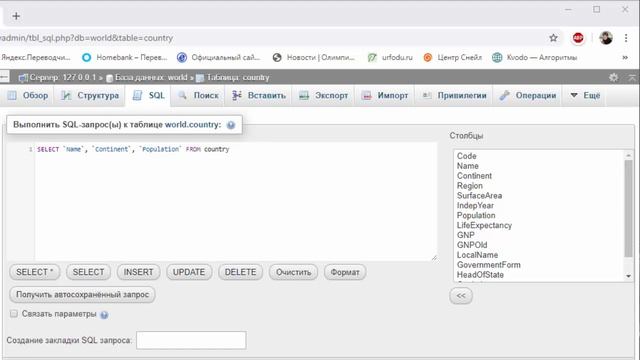The width and height of the screenshot is (640, 360).
Task: Go to Таблица country breadcrumb
Action: [x=233, y=78]
